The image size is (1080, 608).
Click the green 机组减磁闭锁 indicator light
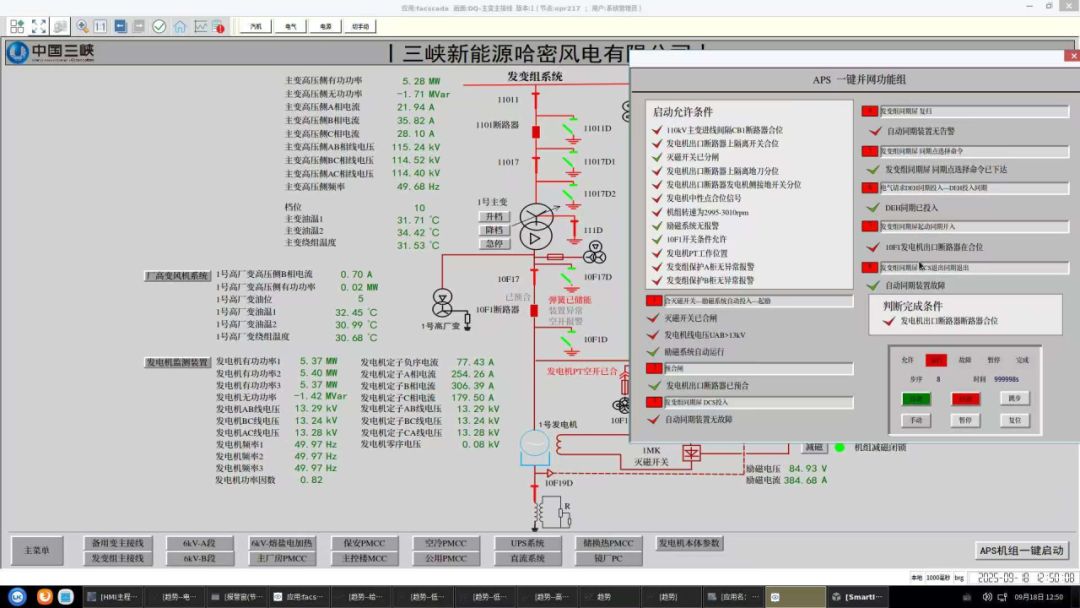tap(840, 448)
